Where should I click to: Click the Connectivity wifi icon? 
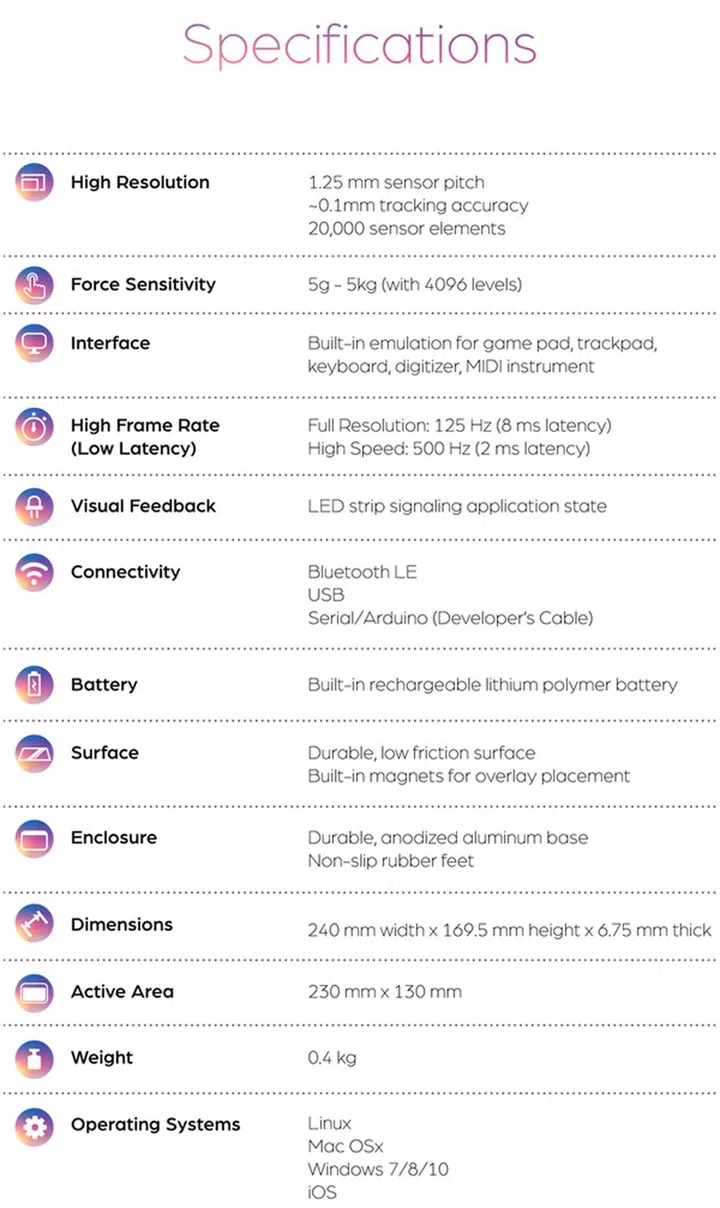[34, 573]
